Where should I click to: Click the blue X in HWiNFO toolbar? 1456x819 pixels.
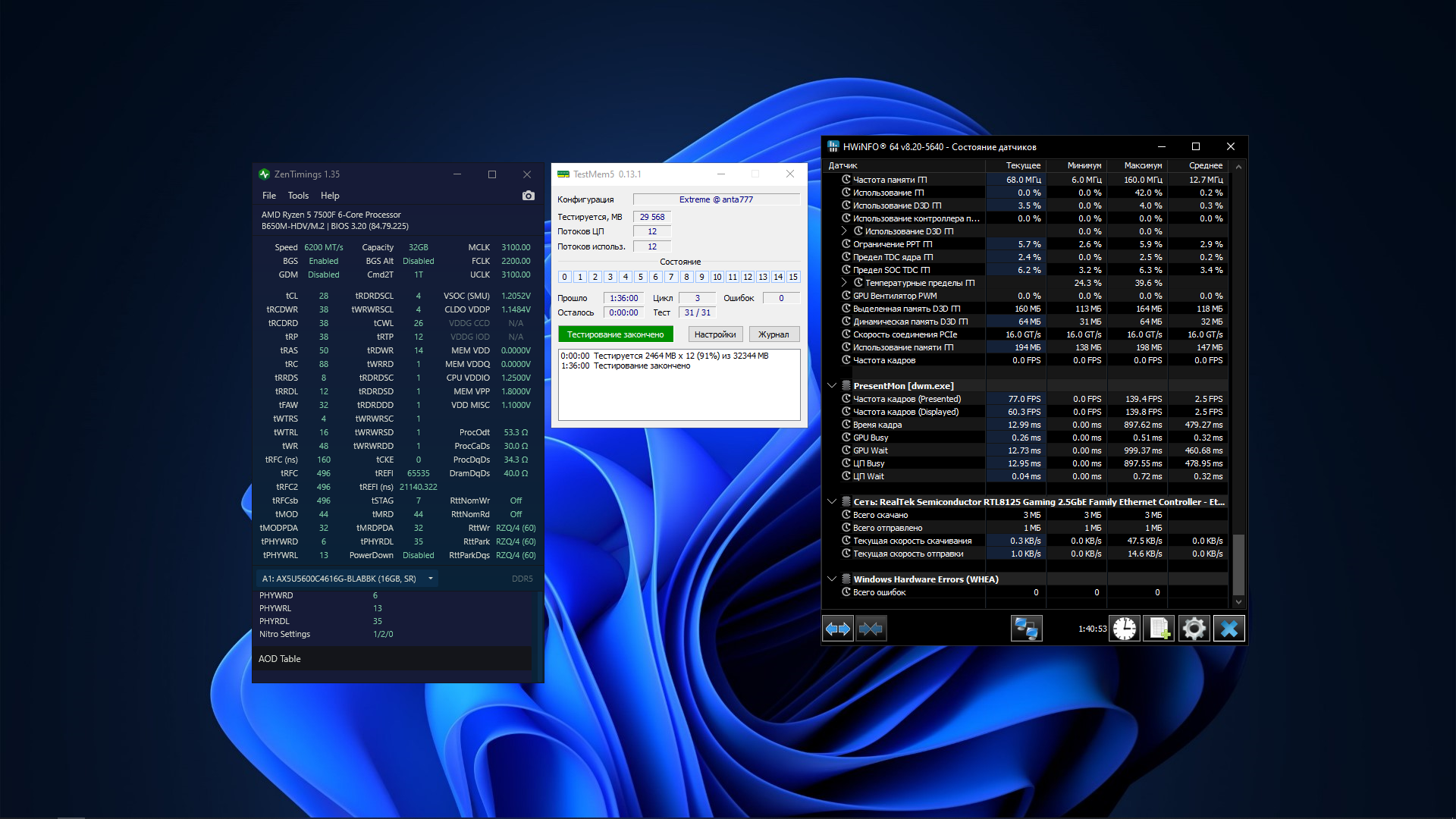(1228, 629)
